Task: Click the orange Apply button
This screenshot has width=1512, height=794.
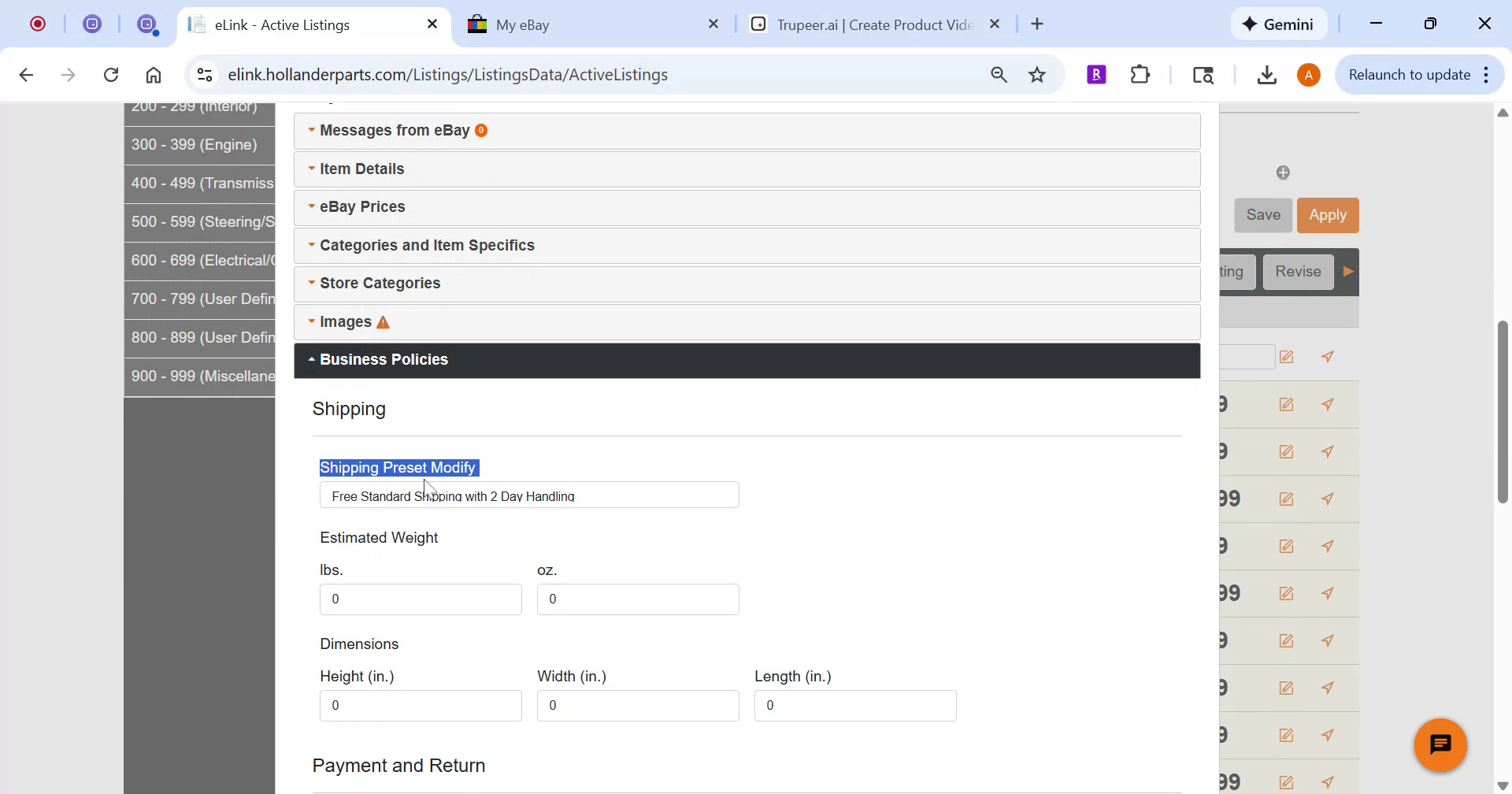Action: pos(1327,215)
